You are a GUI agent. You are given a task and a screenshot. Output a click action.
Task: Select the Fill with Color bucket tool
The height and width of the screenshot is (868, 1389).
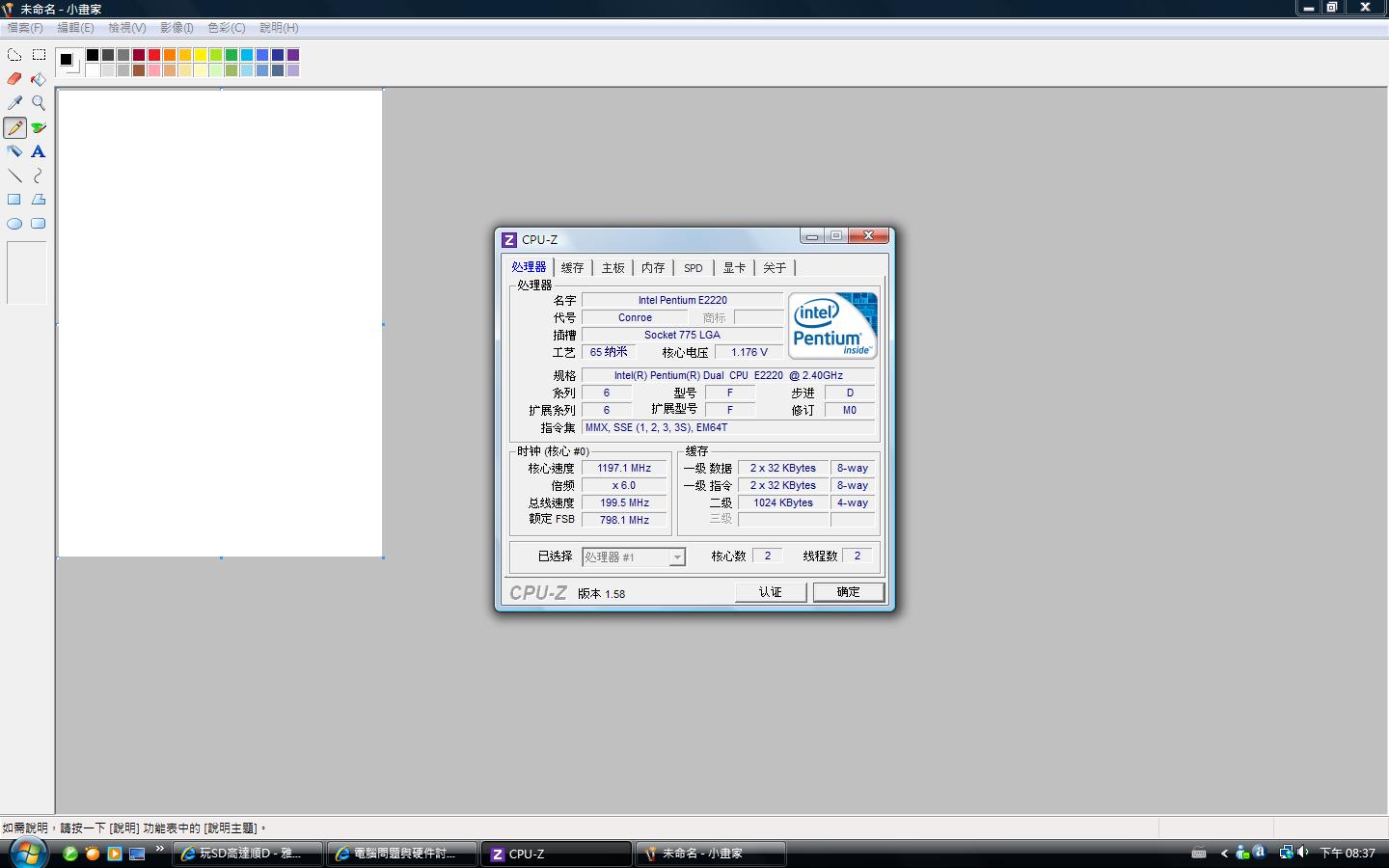pos(39,79)
